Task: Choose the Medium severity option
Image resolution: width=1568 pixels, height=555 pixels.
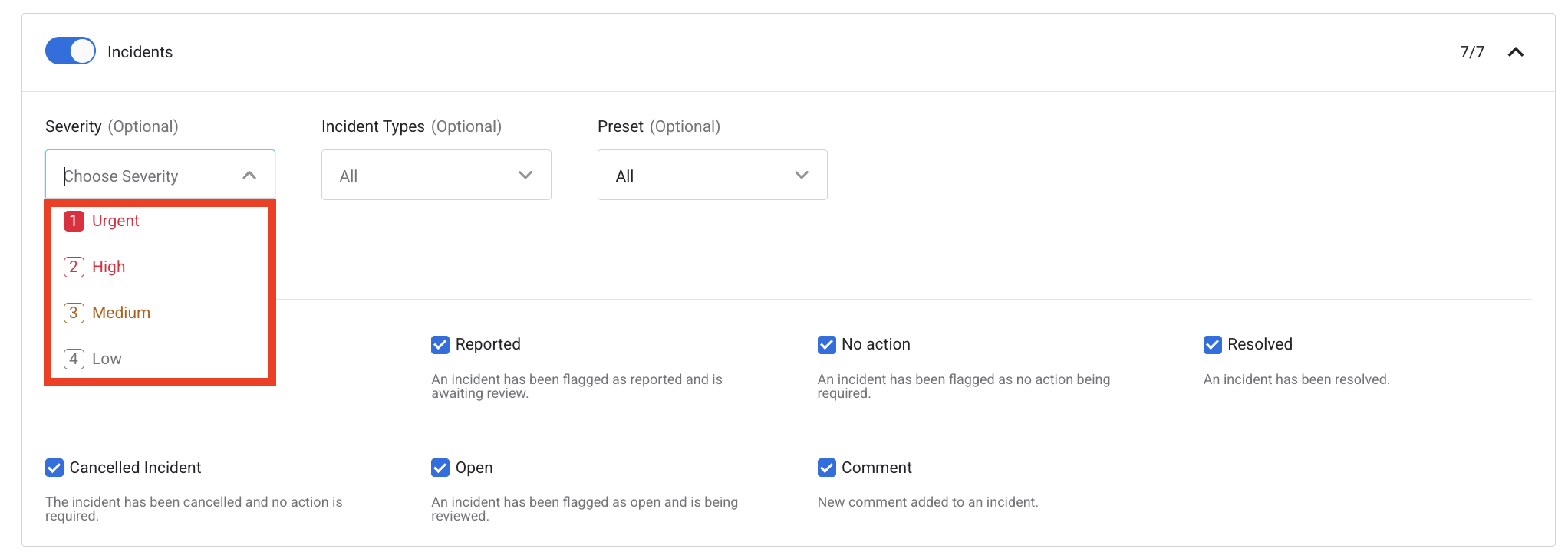Action: click(x=121, y=314)
